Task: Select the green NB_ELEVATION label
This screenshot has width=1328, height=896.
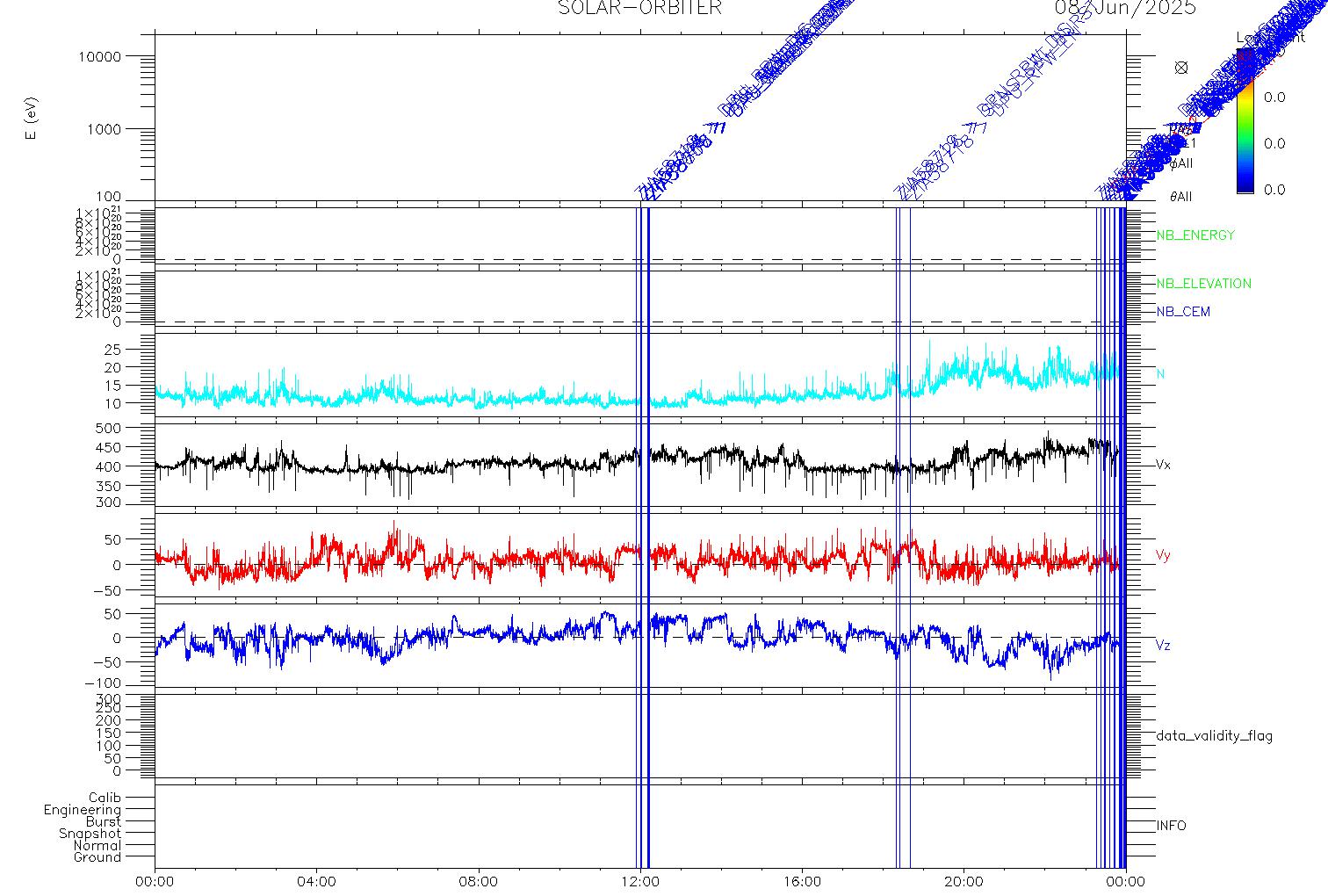Action: (x=1203, y=284)
